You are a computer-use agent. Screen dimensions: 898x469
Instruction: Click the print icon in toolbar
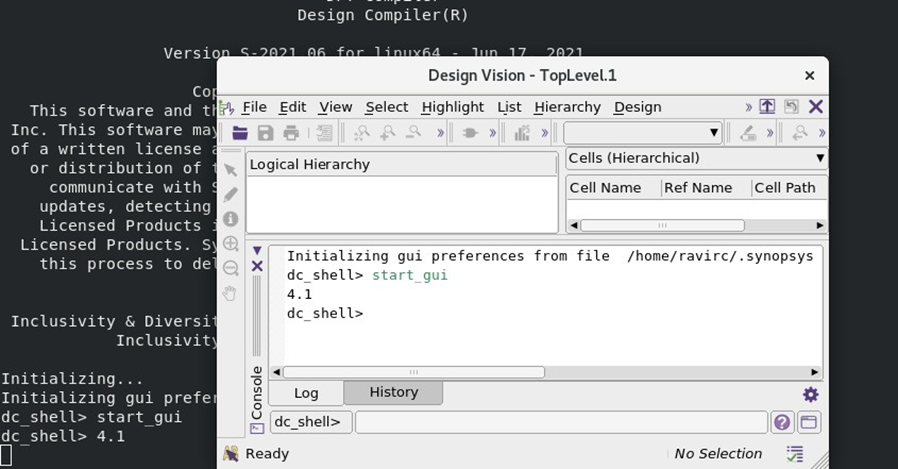coord(291,133)
